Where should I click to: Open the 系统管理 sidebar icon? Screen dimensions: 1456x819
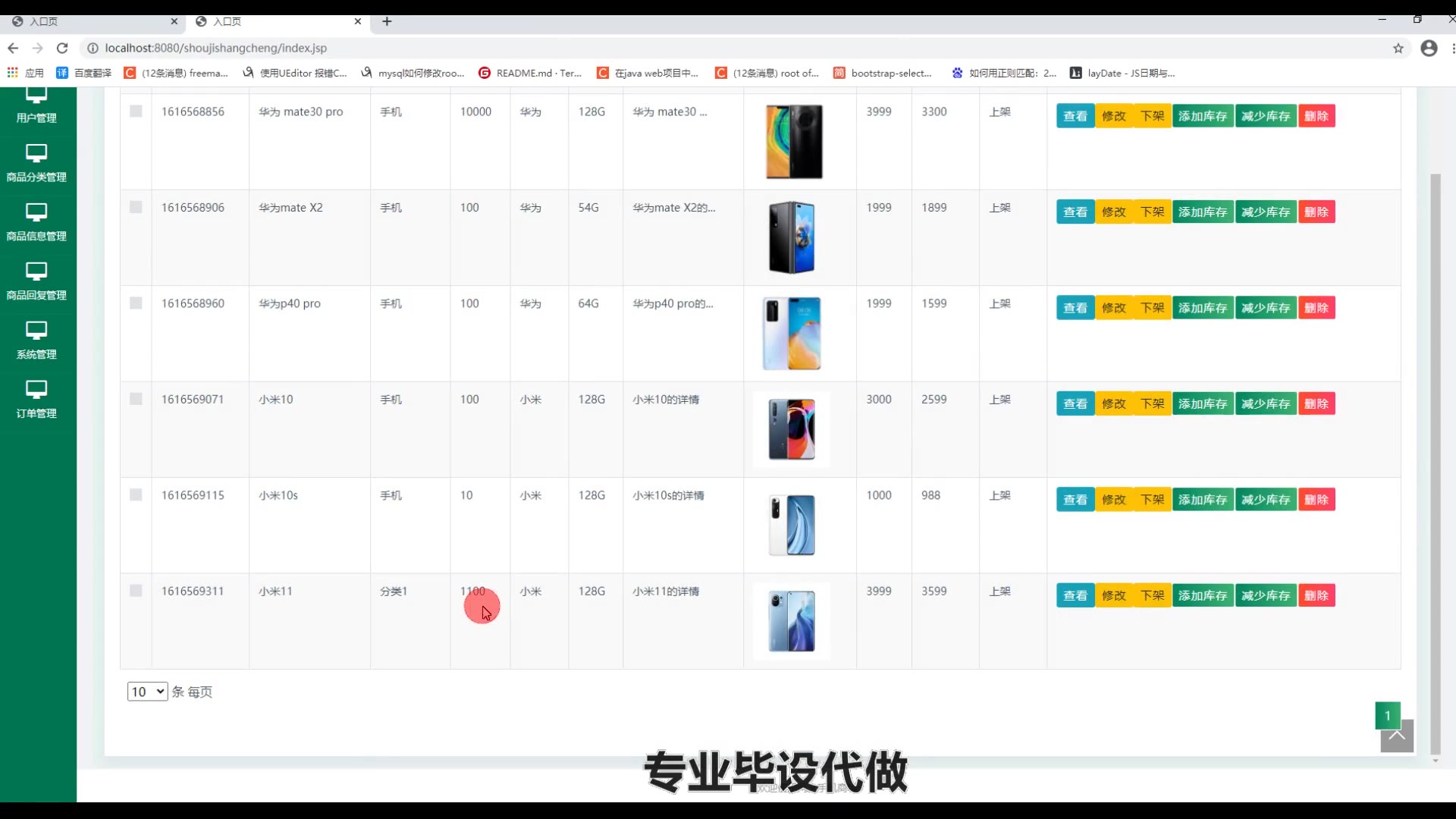coord(36,331)
